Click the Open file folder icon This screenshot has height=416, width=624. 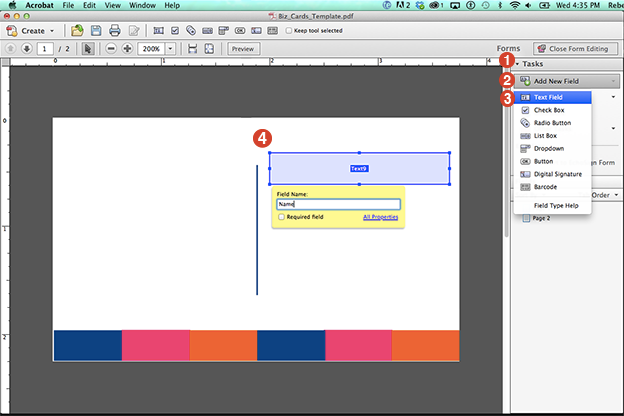tap(76, 31)
